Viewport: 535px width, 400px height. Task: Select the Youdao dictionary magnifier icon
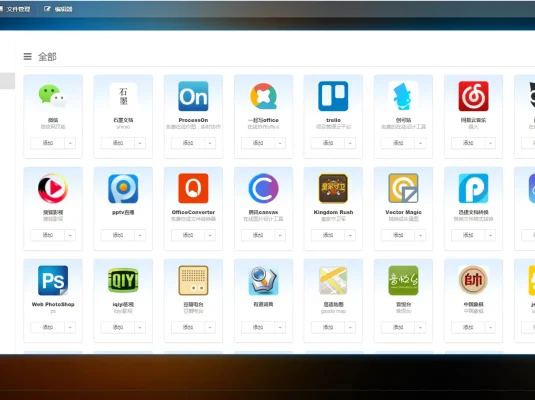[x=263, y=281]
